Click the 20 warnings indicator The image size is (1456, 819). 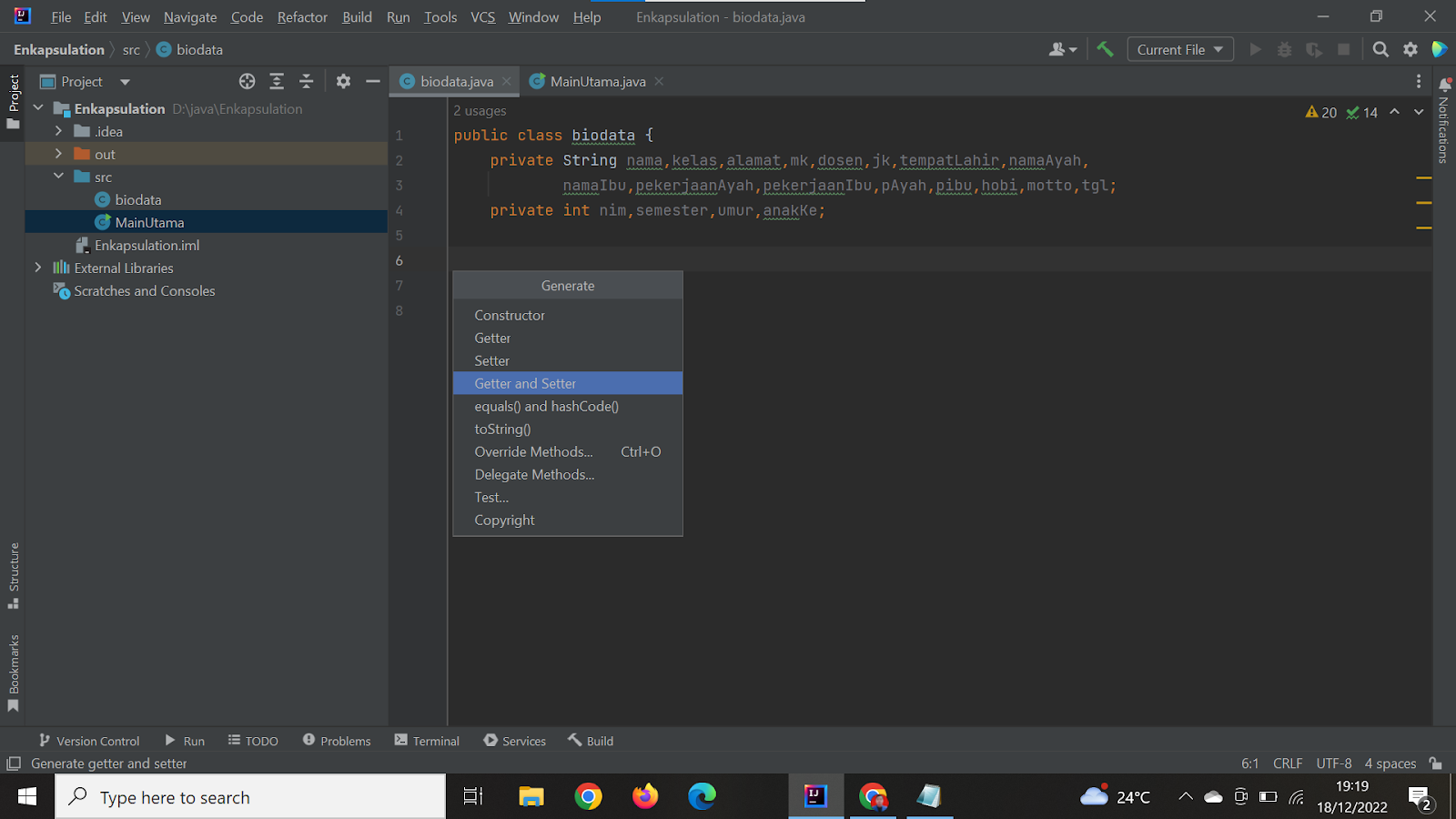click(1320, 112)
